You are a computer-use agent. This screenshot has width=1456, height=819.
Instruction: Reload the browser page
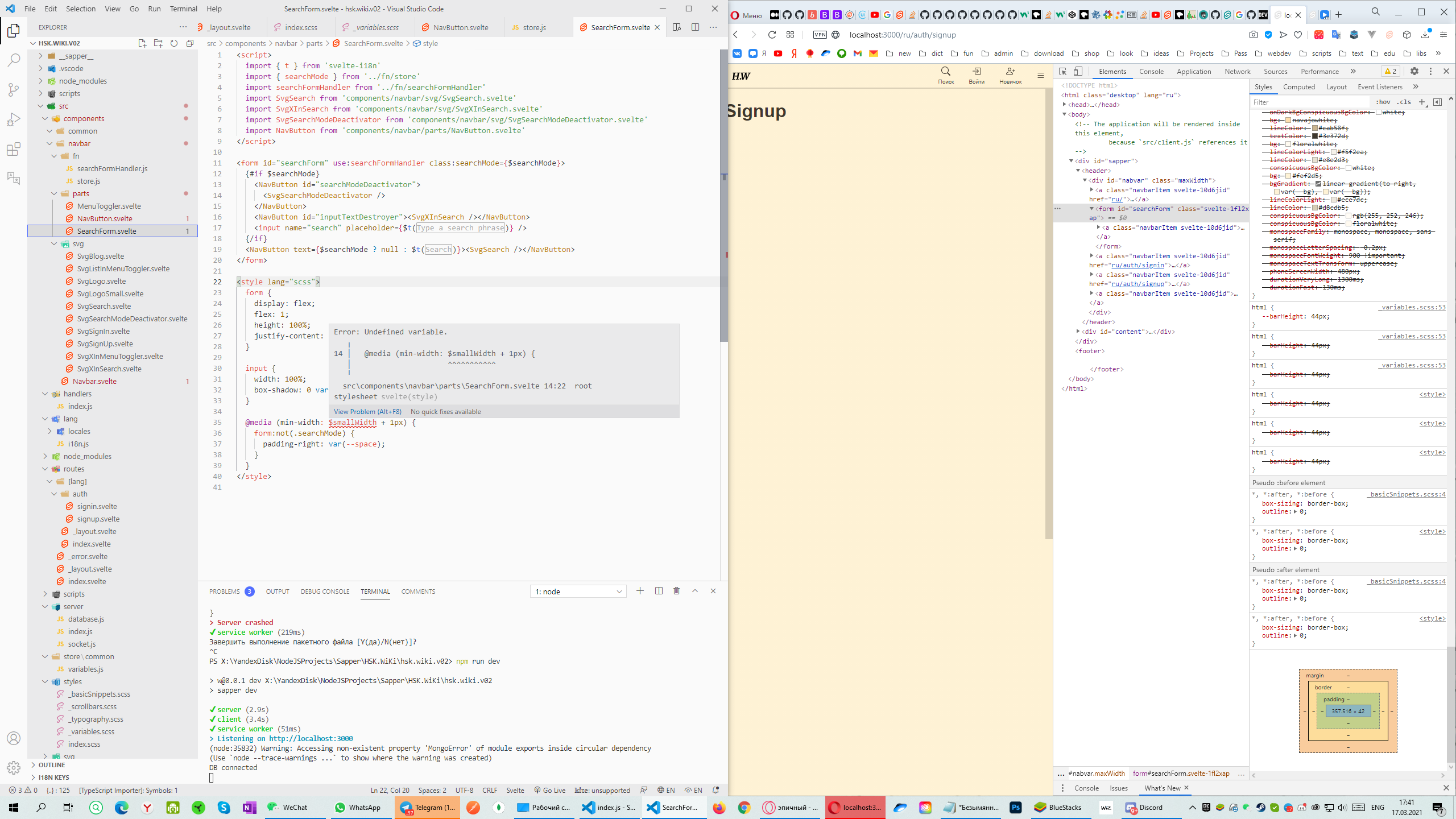(772, 35)
